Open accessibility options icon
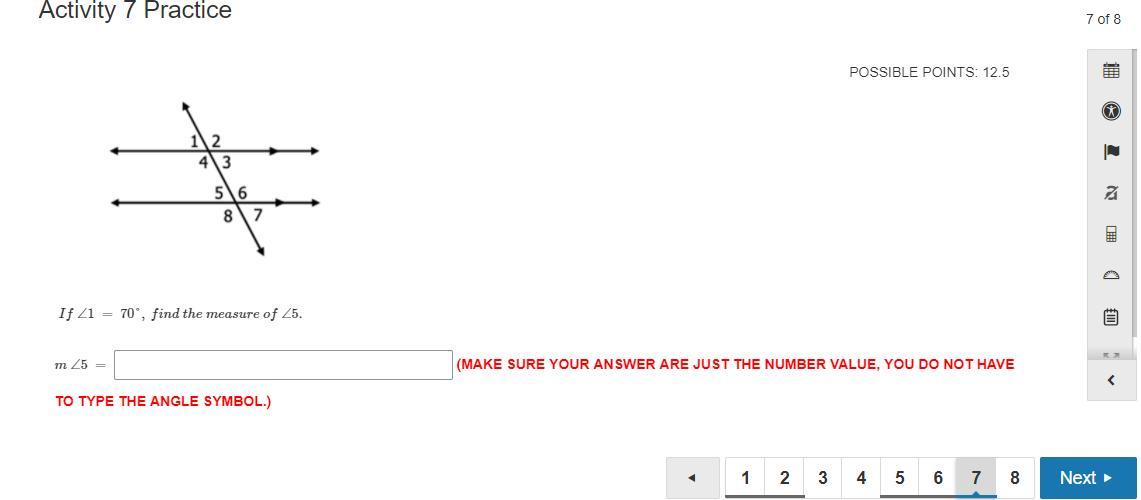Image resolution: width=1141 pixels, height=500 pixels. [x=1110, y=111]
